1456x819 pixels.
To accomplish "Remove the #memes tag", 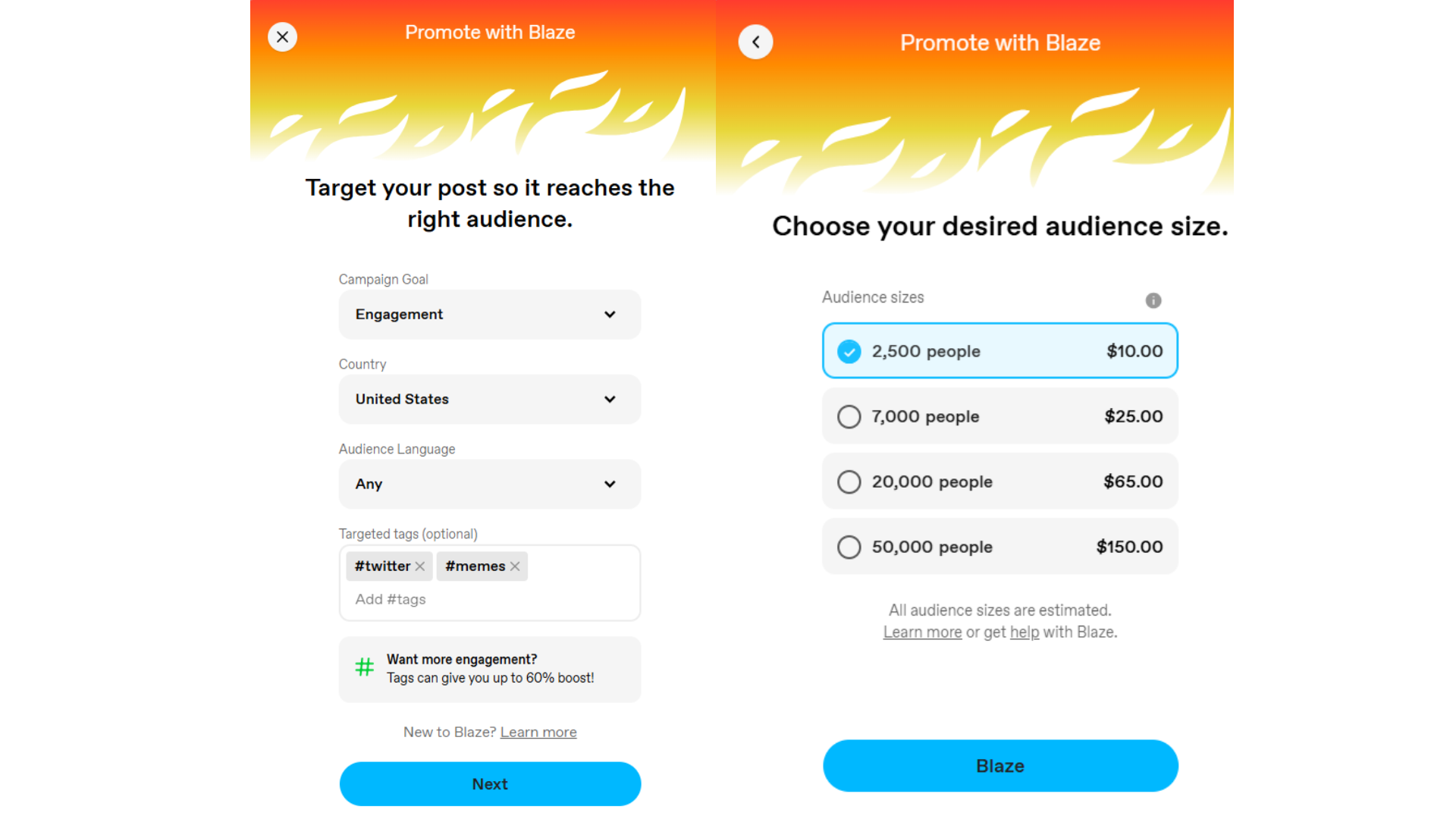I will (514, 566).
